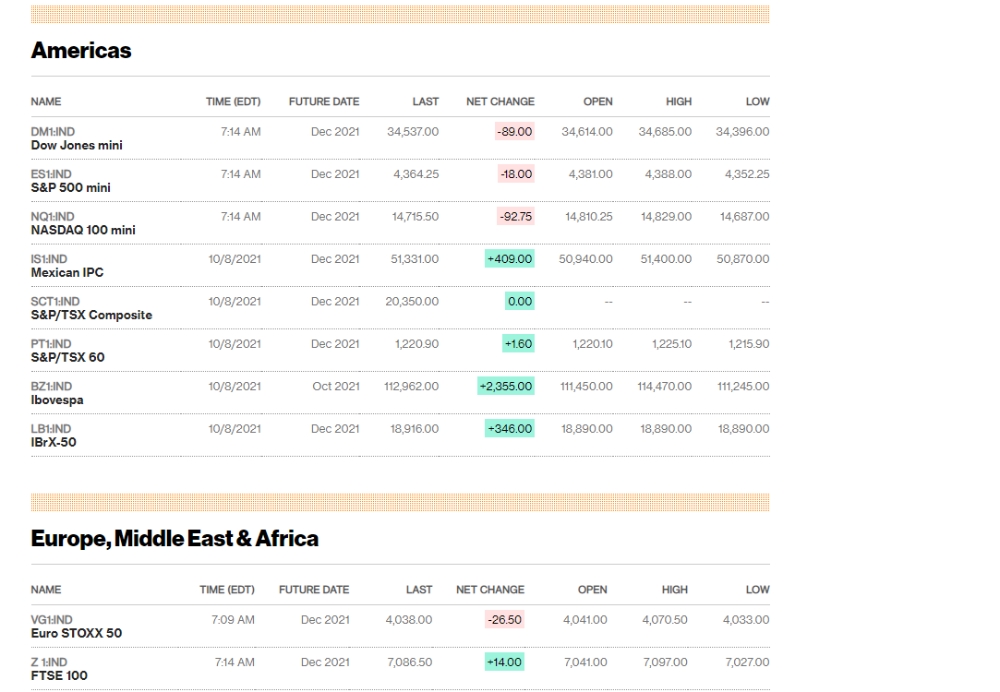Click Dow Jones net change -89.00

pos(515,132)
